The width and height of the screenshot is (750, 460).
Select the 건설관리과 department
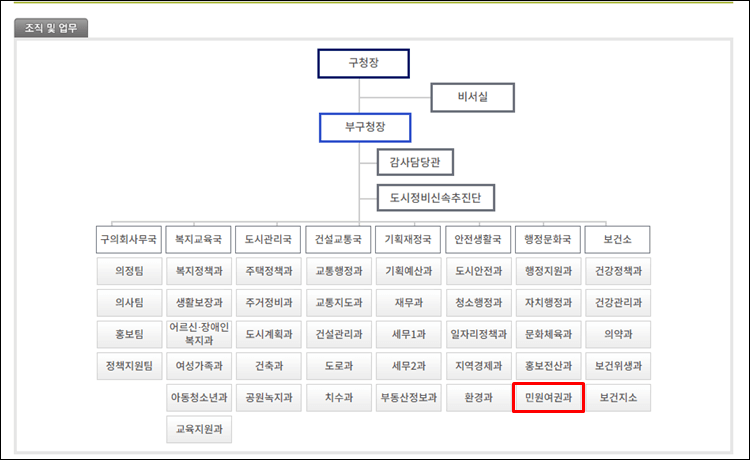[x=339, y=334]
